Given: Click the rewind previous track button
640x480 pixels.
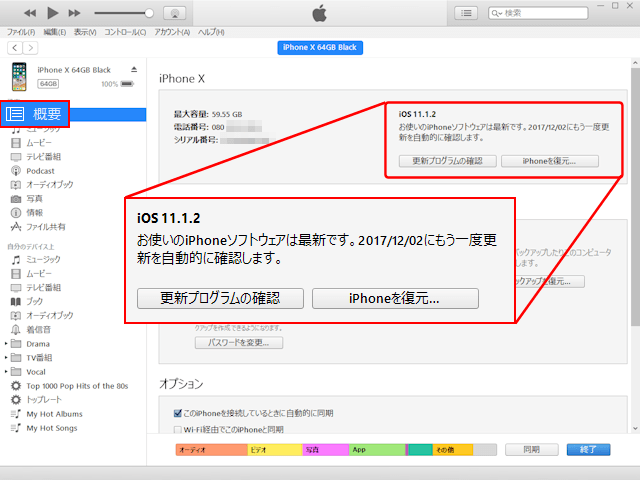Looking at the screenshot, I should (x=30, y=13).
